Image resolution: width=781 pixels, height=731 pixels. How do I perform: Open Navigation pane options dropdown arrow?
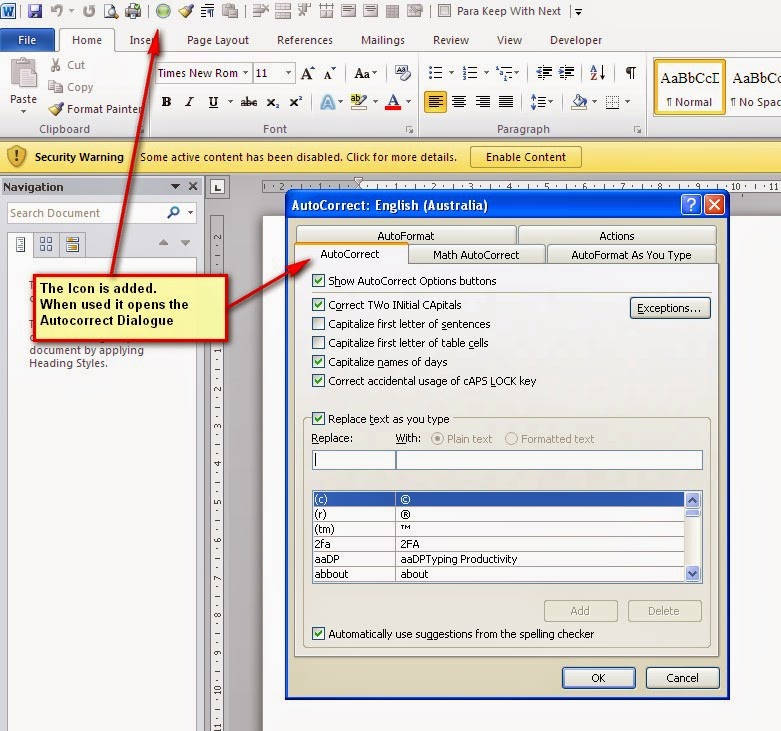[175, 187]
